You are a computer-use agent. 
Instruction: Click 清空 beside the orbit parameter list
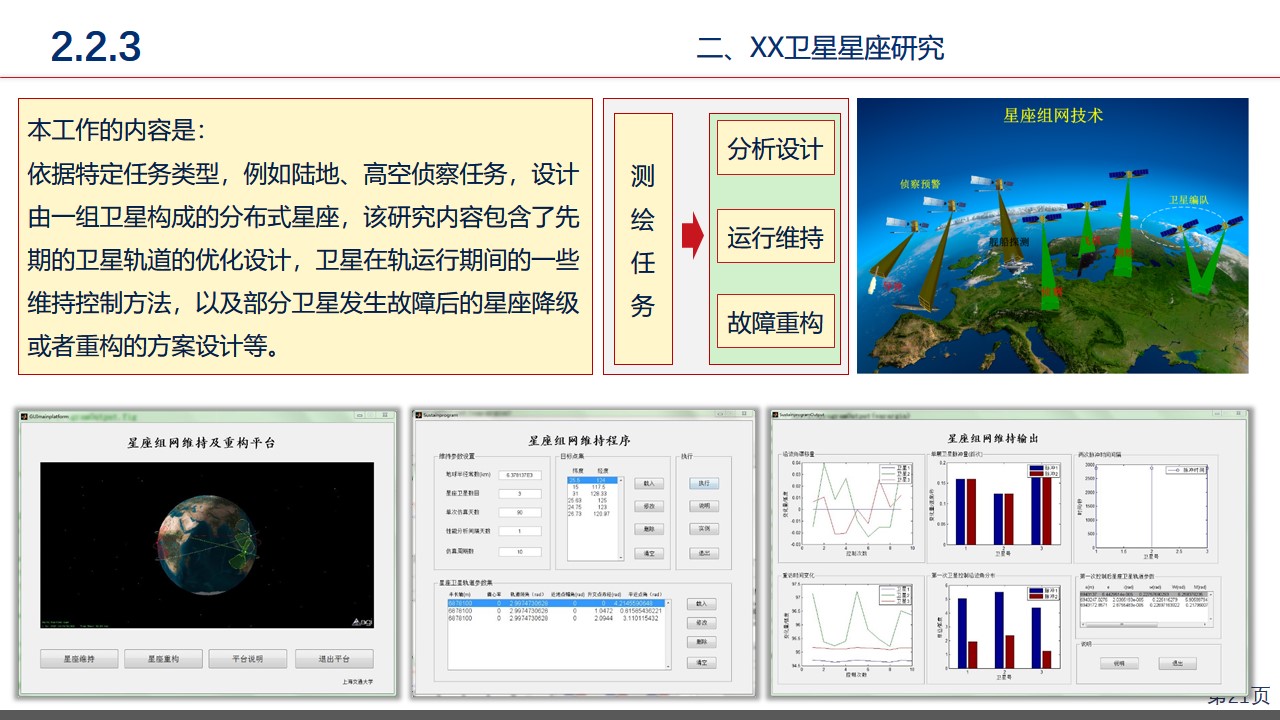tap(701, 662)
